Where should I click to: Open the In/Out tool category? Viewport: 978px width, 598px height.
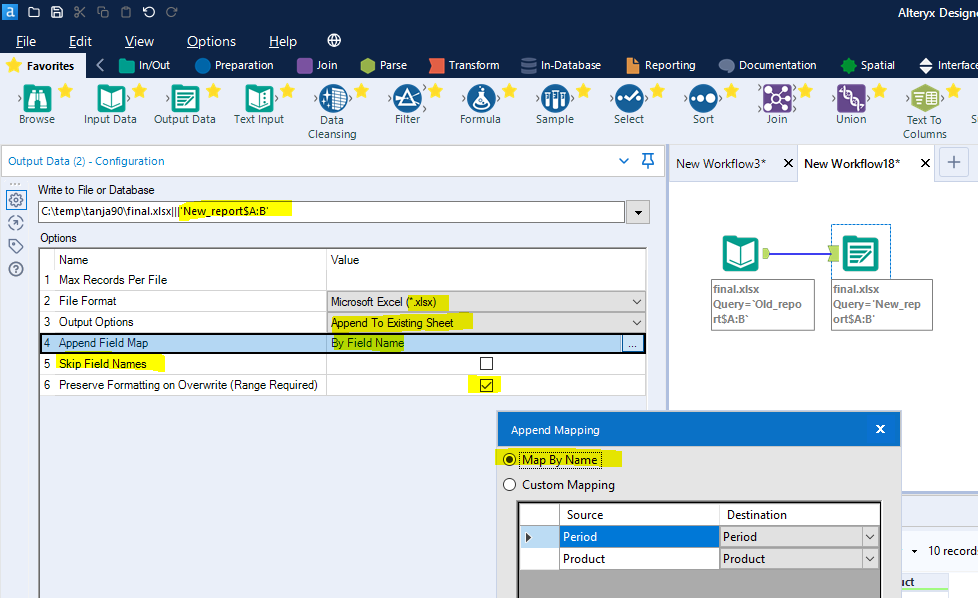coord(145,65)
